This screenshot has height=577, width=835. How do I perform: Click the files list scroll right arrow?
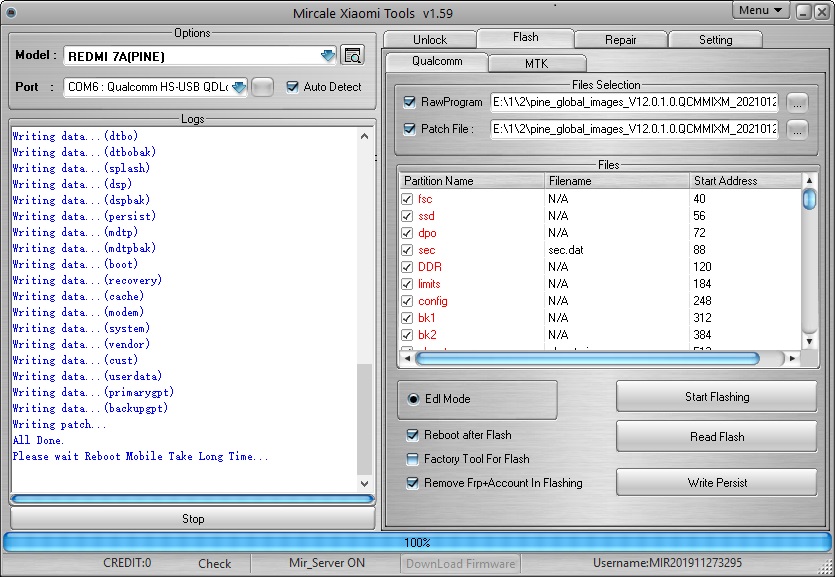tap(792, 359)
